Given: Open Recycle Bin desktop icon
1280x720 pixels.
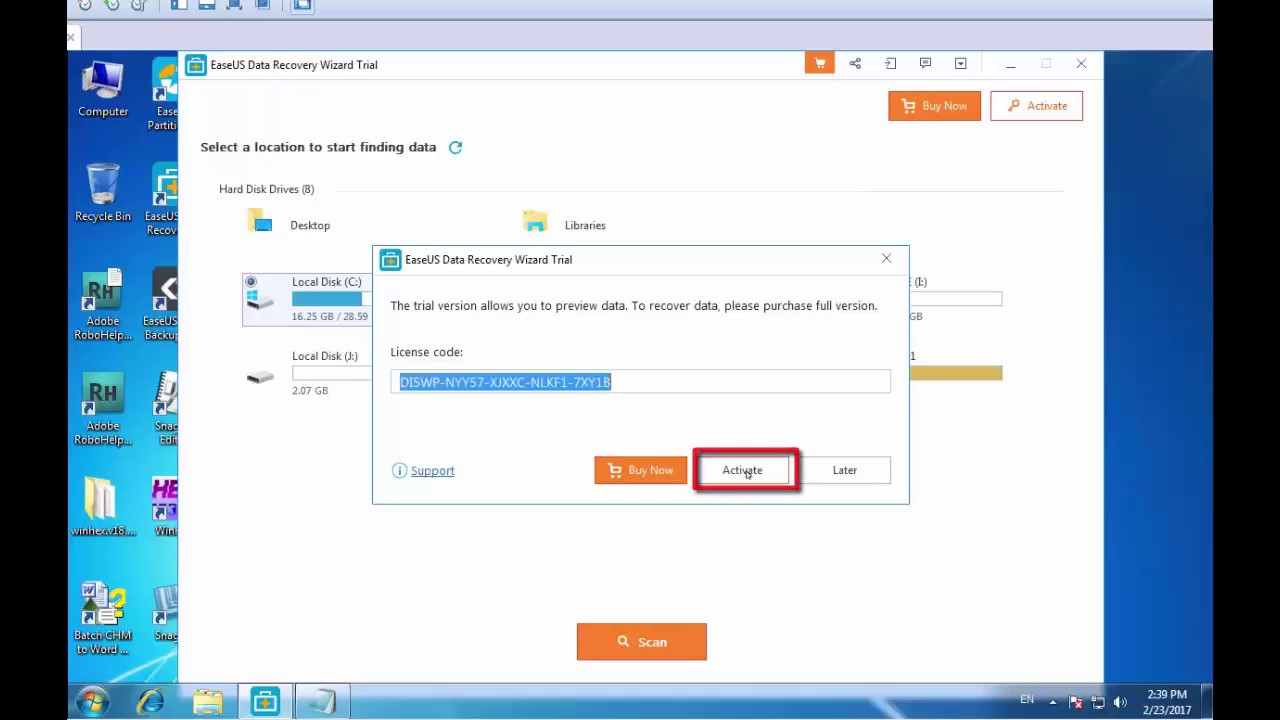Looking at the screenshot, I should (x=103, y=192).
